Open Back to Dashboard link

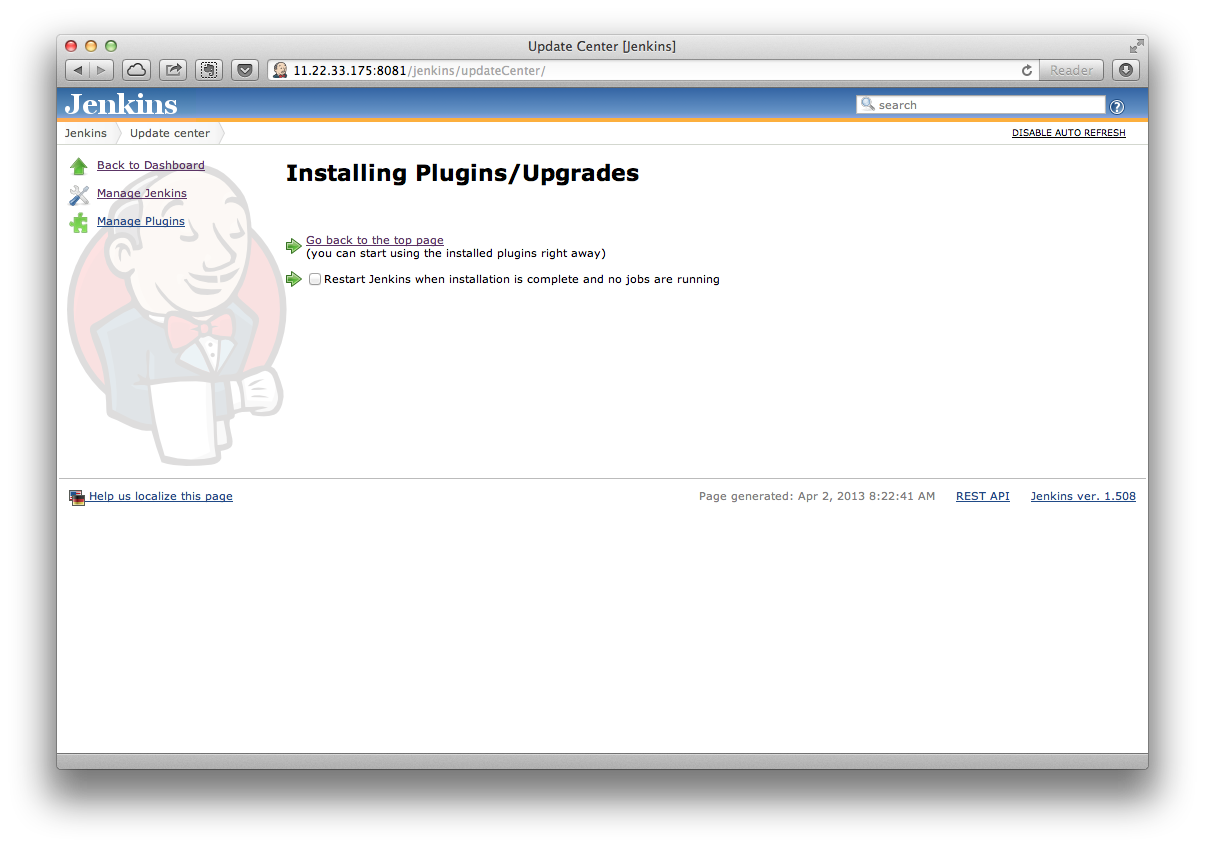pos(151,165)
